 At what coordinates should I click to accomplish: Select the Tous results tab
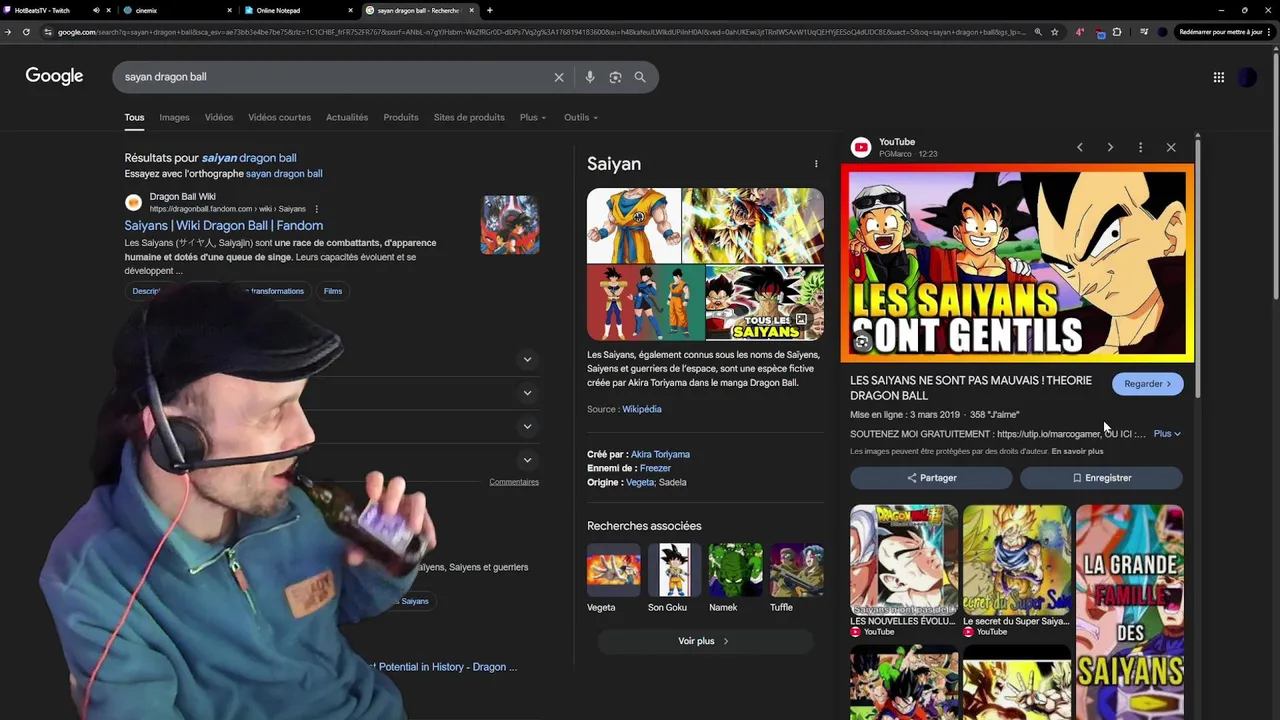point(134,117)
